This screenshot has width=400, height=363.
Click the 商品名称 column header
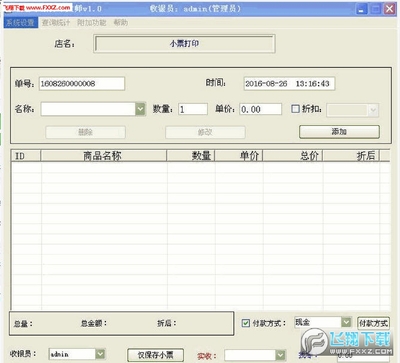click(x=104, y=156)
